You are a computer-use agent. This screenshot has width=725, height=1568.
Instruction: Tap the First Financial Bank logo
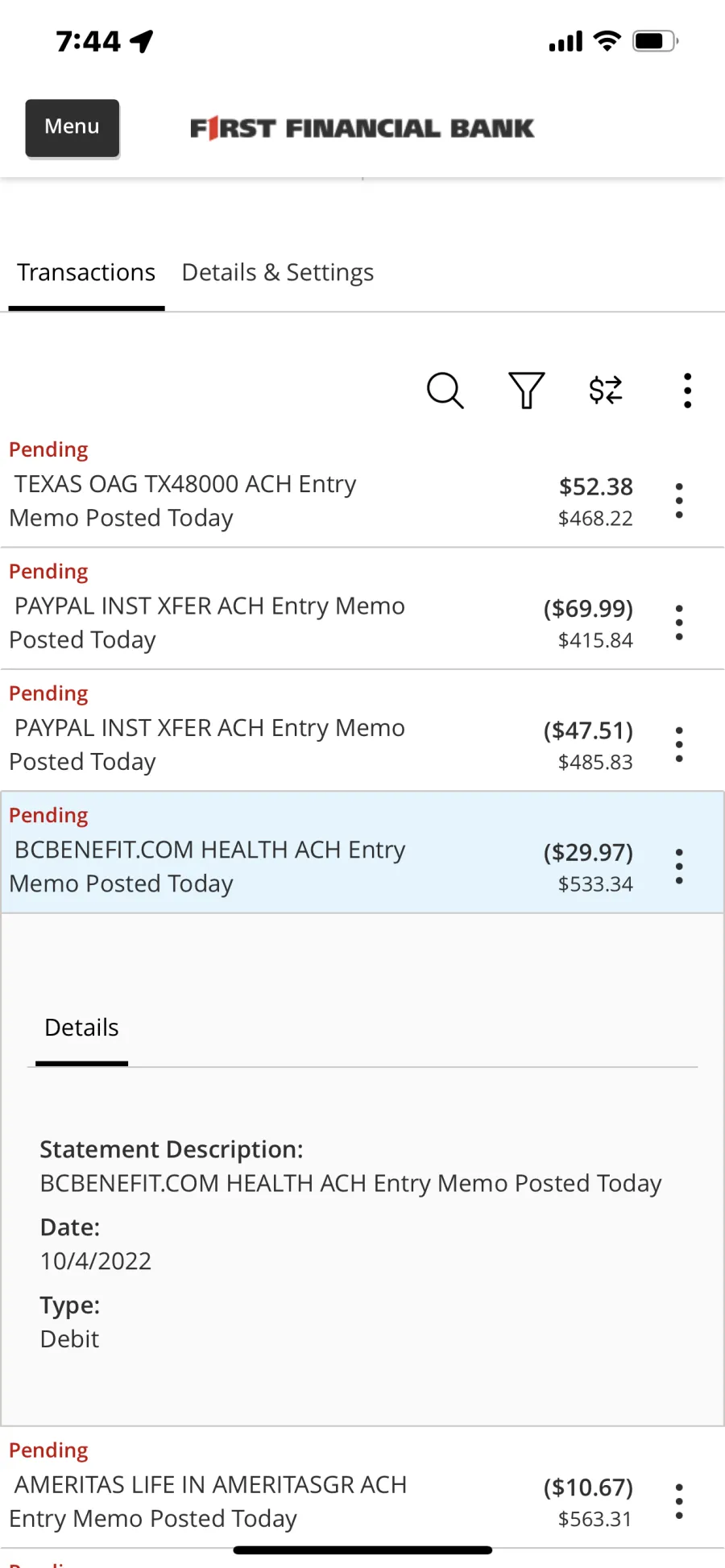click(x=362, y=128)
